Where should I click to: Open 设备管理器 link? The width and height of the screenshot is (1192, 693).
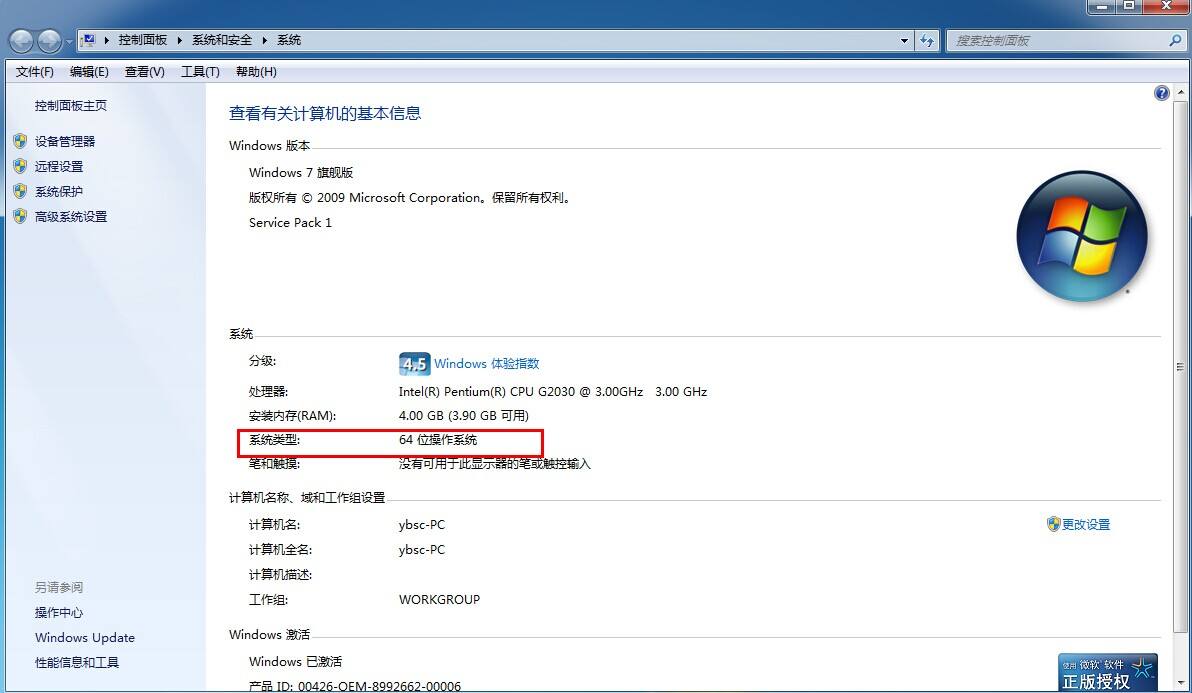pos(65,141)
